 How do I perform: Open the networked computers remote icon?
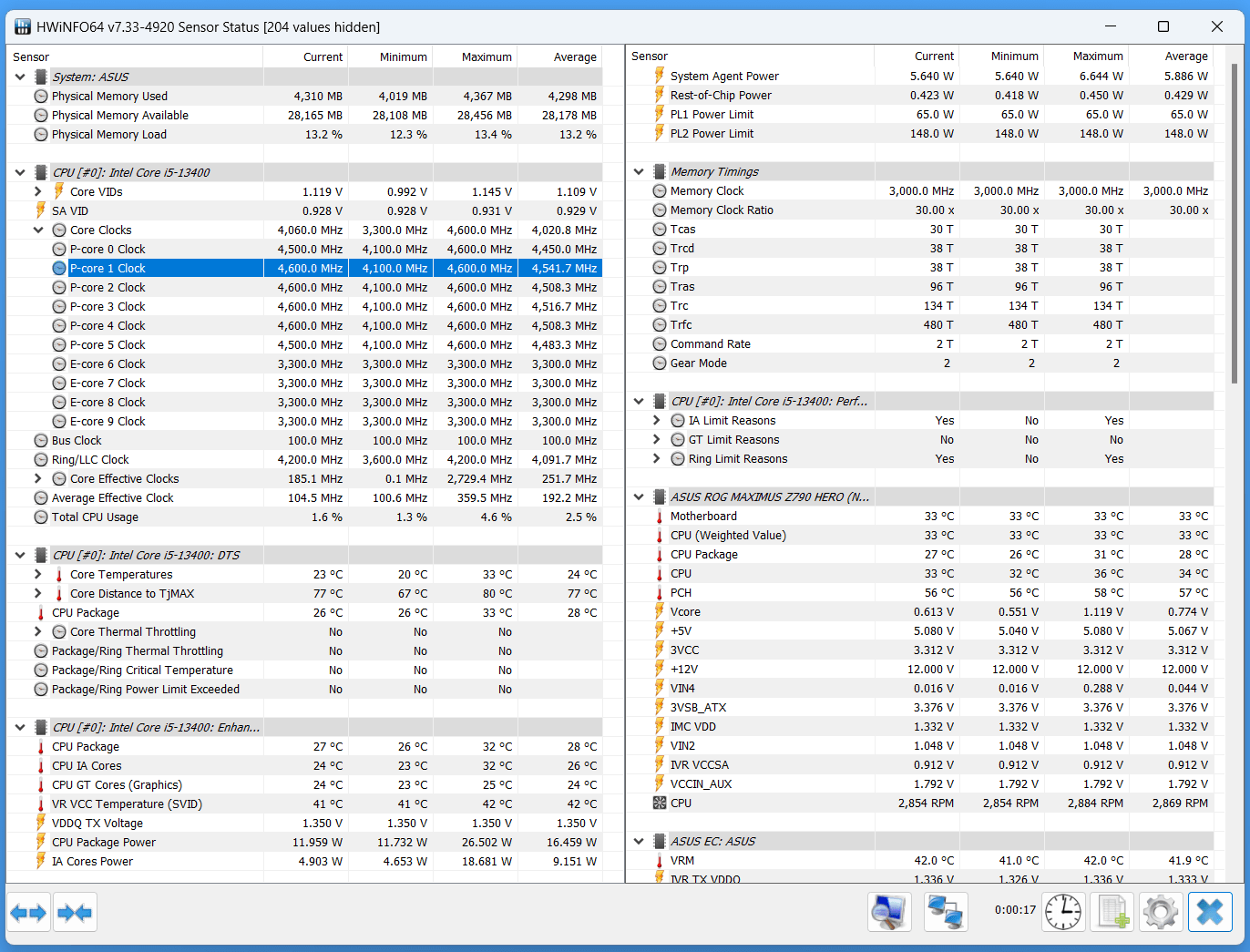click(x=946, y=911)
